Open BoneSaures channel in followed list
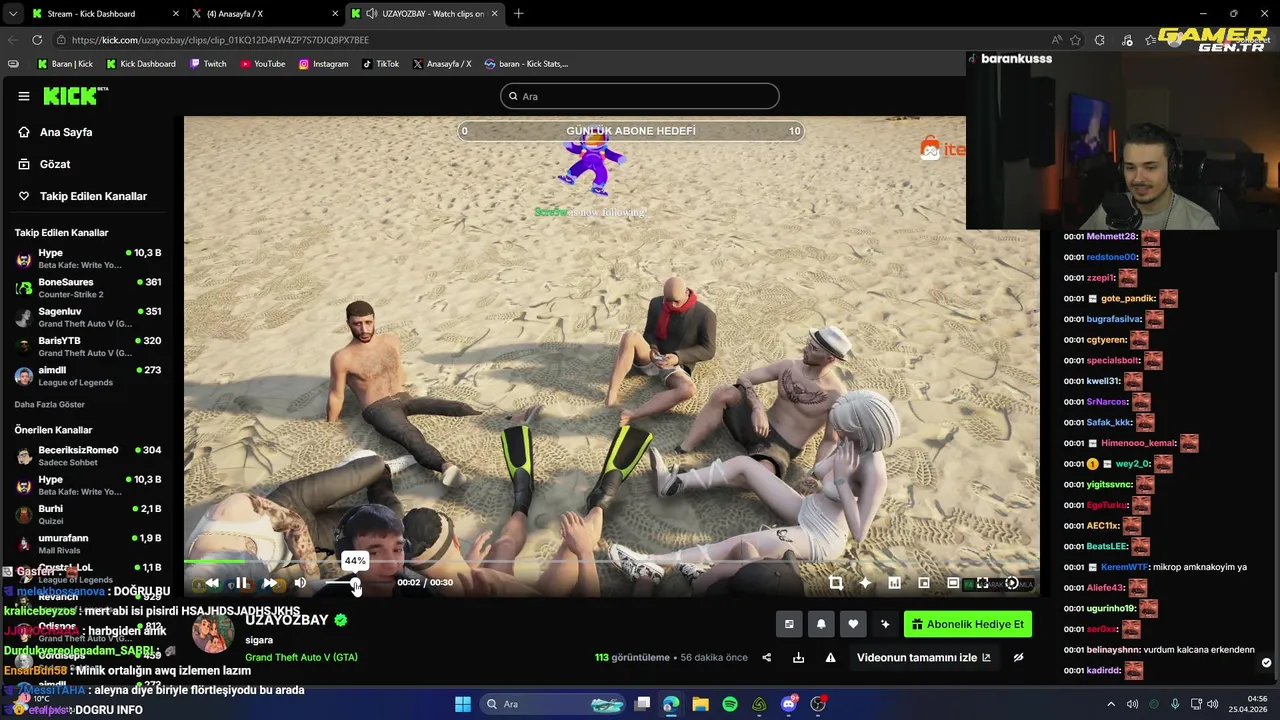1280x720 pixels. (x=87, y=288)
